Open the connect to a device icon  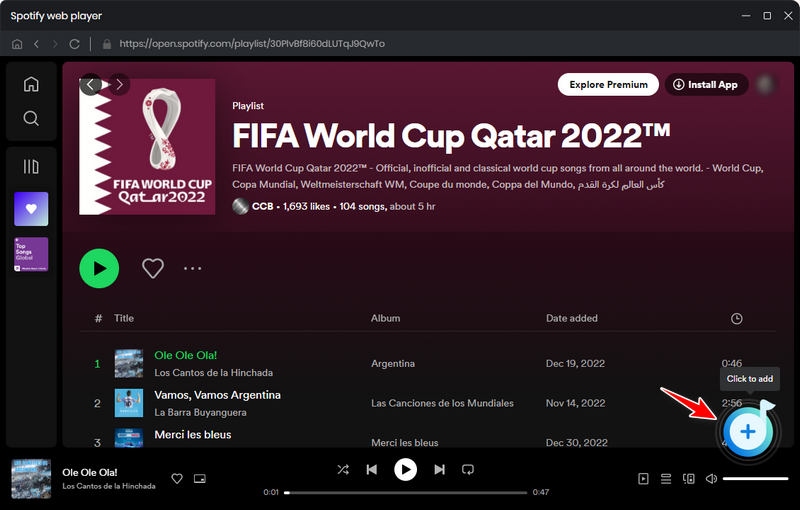[x=689, y=479]
